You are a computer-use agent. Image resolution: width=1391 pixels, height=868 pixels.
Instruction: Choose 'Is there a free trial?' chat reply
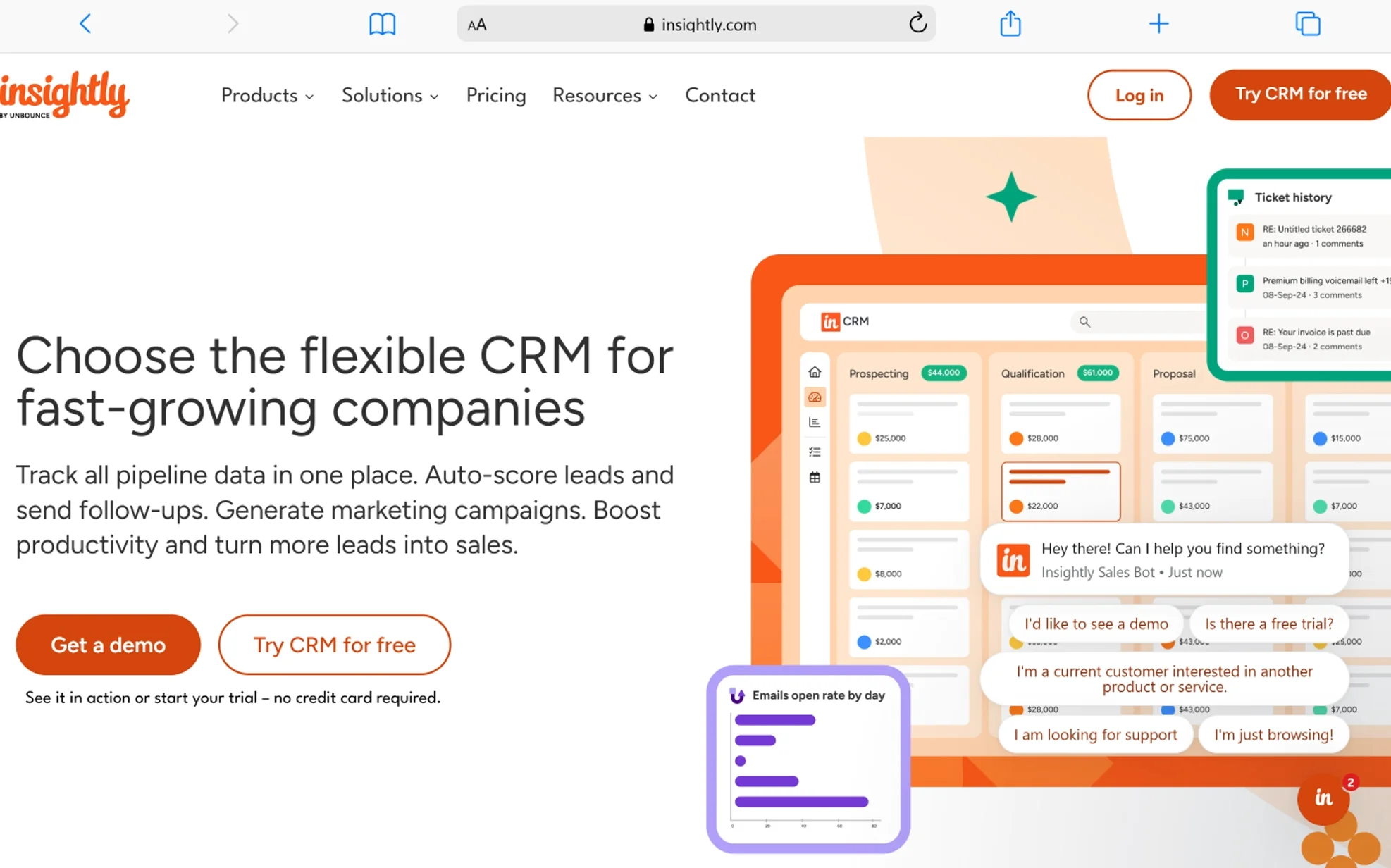1269,624
